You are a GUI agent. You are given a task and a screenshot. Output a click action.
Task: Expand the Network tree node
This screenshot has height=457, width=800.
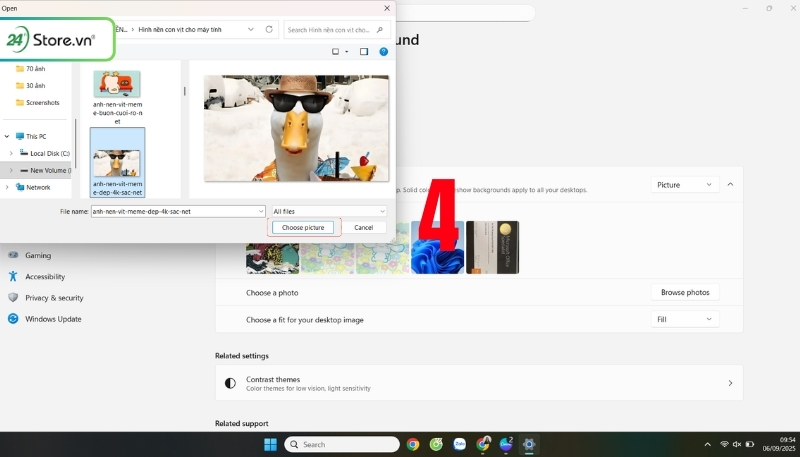pos(8,187)
